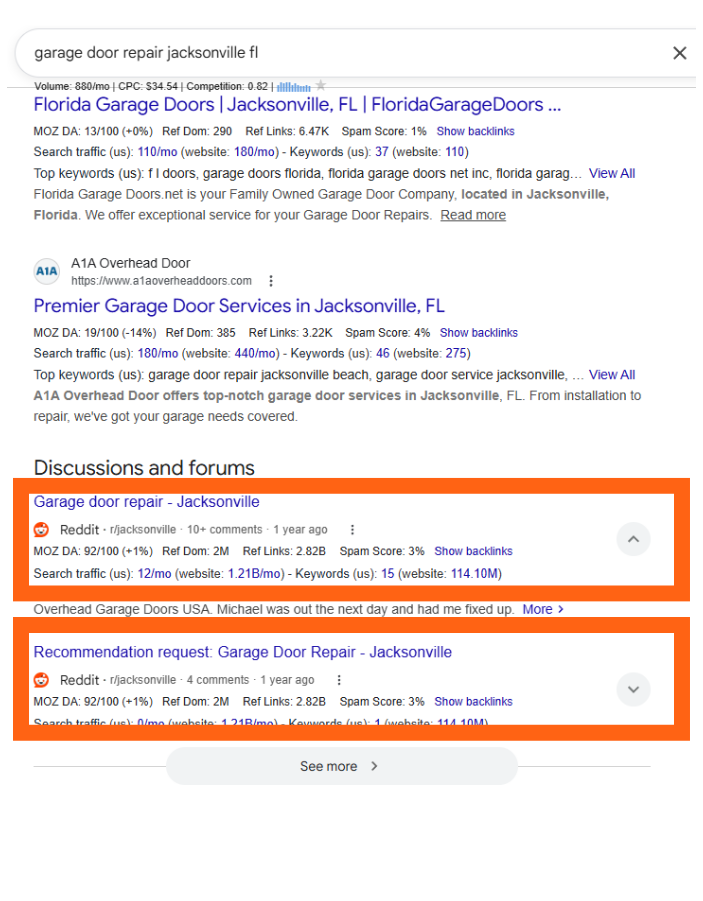Click the See more button
This screenshot has width=703, height=901.
pyautogui.click(x=342, y=767)
